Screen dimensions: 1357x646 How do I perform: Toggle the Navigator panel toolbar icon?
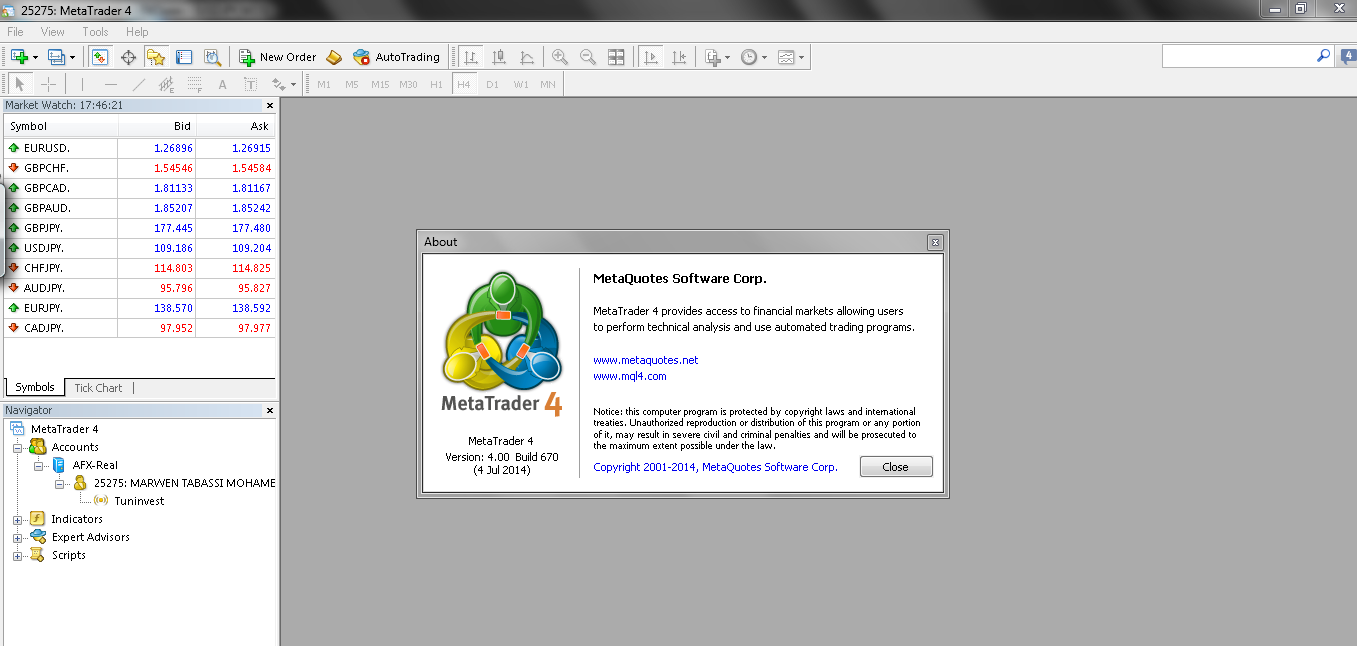(155, 57)
